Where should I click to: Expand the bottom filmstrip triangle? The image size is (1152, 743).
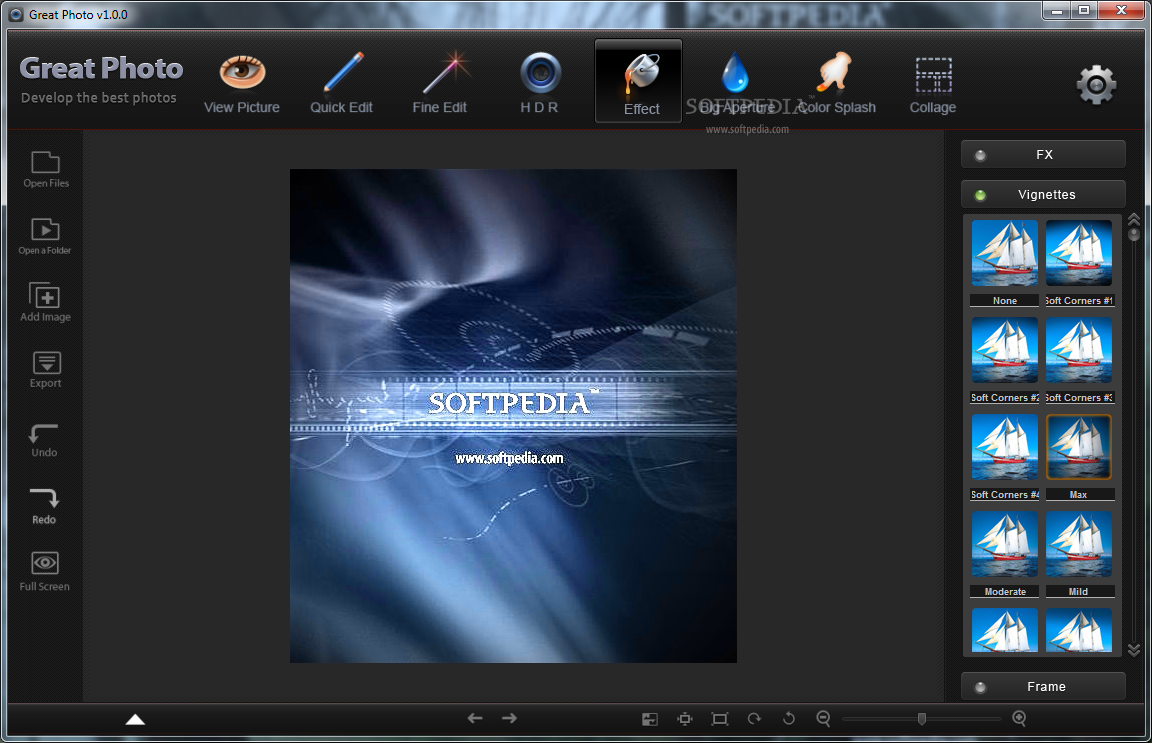[135, 719]
